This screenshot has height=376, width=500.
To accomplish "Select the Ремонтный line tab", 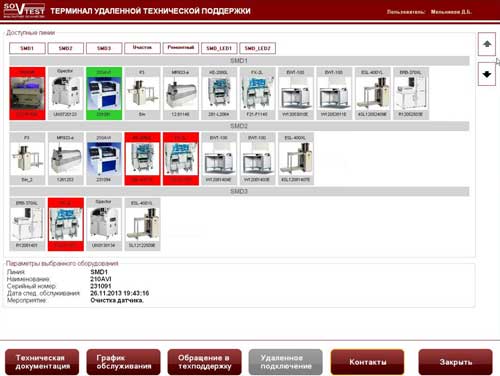I will [x=181, y=48].
